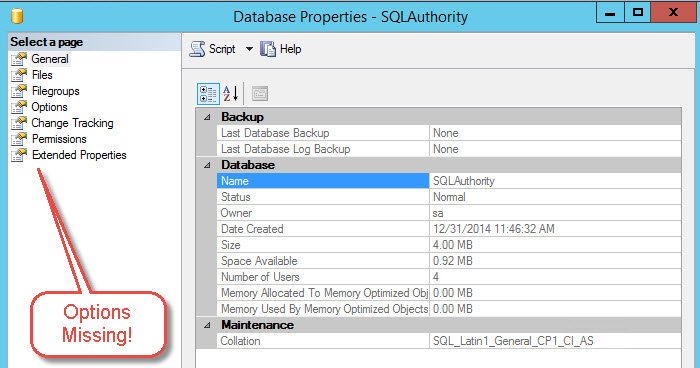This screenshot has width=700, height=368.
Task: Select Memory Used By Memory Optimized Objects row
Action: [x=449, y=309]
